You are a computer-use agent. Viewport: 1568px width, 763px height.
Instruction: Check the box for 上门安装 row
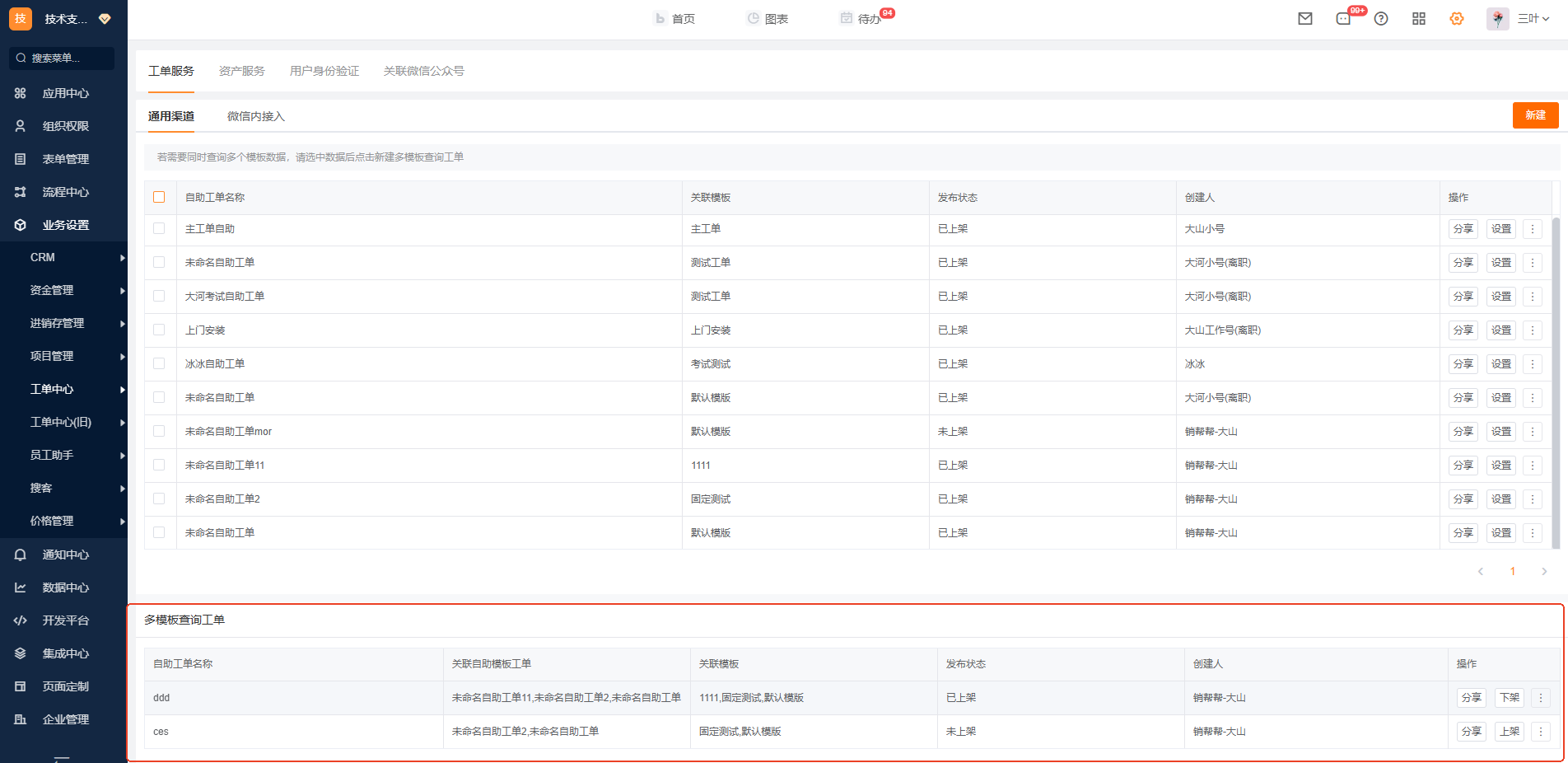coord(159,330)
